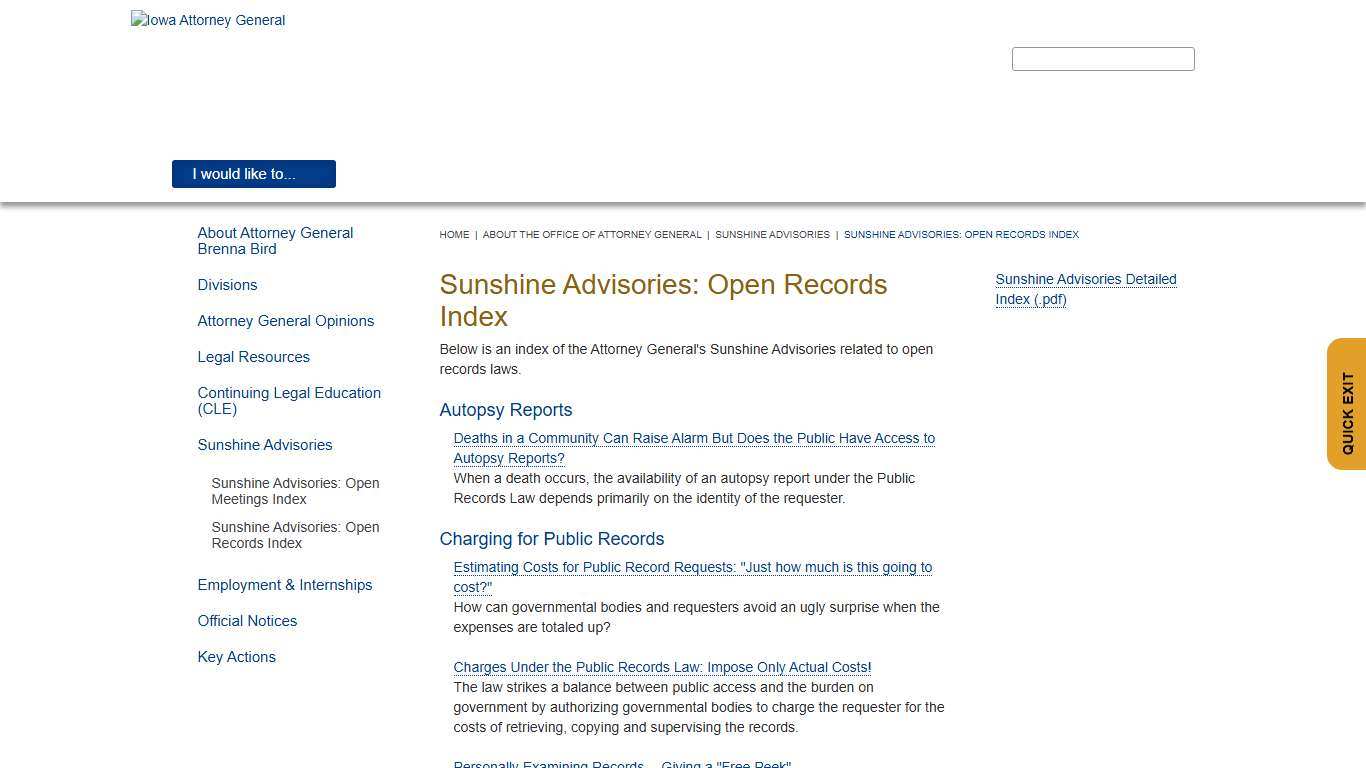Viewport: 1366px width, 768px height.
Task: Click the search input field
Action: 1103,59
